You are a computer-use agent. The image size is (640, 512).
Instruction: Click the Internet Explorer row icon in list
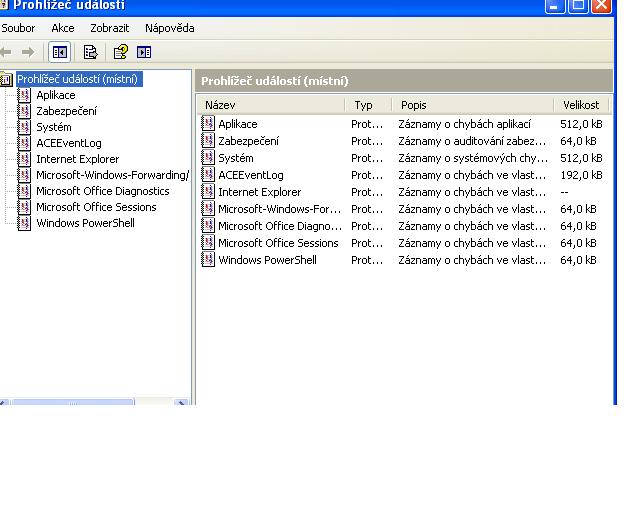tap(208, 192)
